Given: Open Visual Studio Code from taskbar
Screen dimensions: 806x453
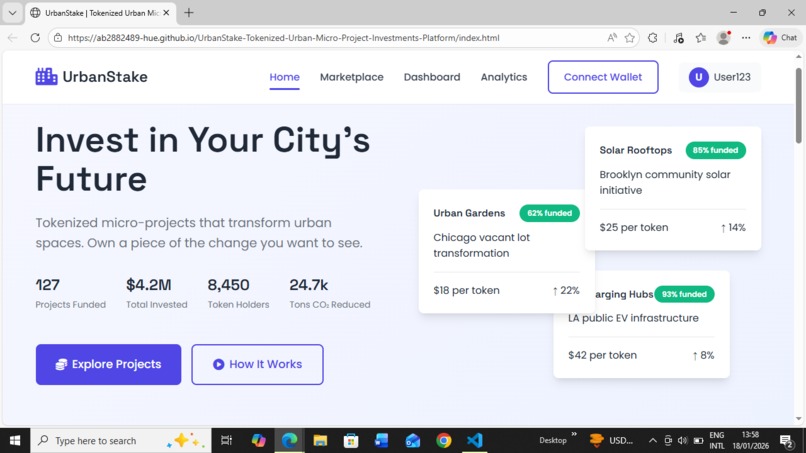Looking at the screenshot, I should tap(474, 441).
